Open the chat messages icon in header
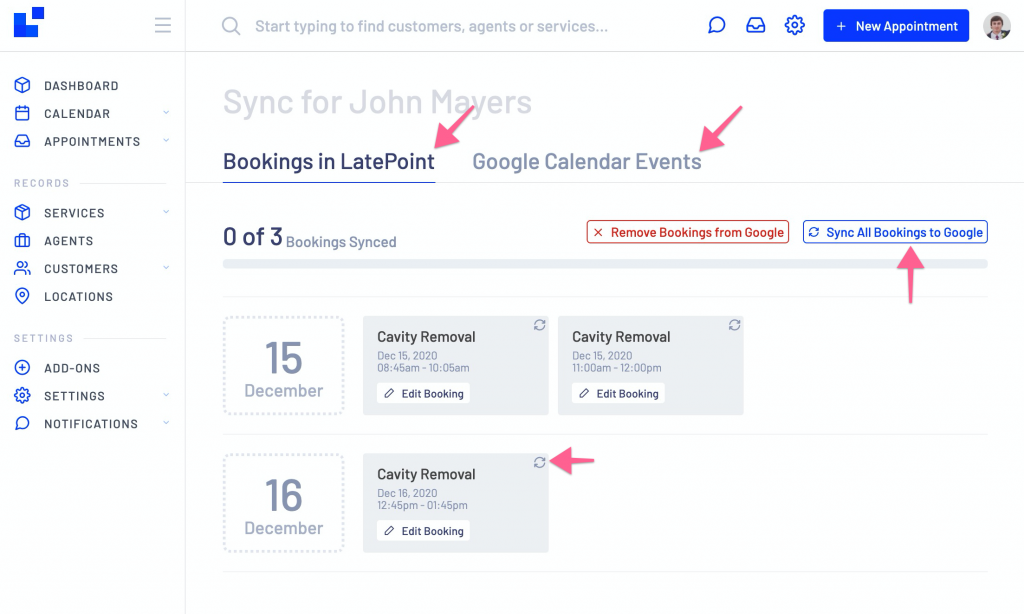Viewport: 1024px width, 614px height. pyautogui.click(x=716, y=25)
